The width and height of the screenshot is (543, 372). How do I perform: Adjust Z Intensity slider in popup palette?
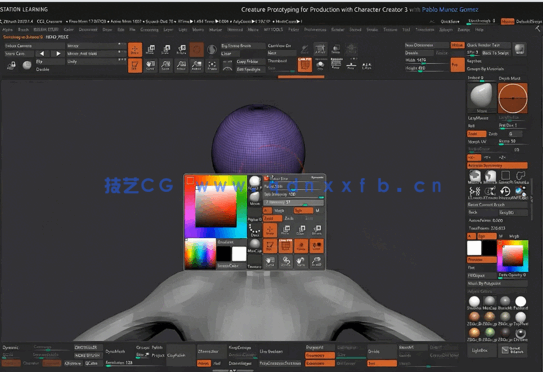pyautogui.click(x=294, y=203)
